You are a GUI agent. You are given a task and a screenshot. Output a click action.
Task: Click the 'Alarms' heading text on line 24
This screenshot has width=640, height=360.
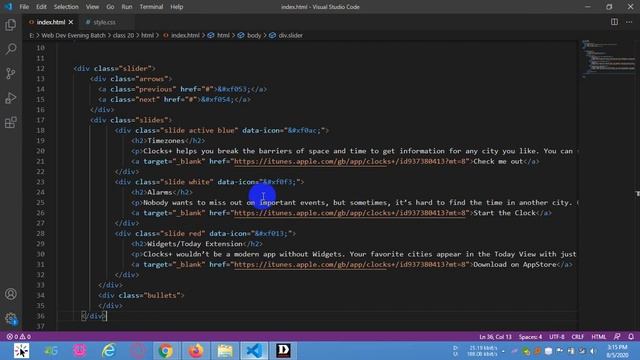pos(160,192)
